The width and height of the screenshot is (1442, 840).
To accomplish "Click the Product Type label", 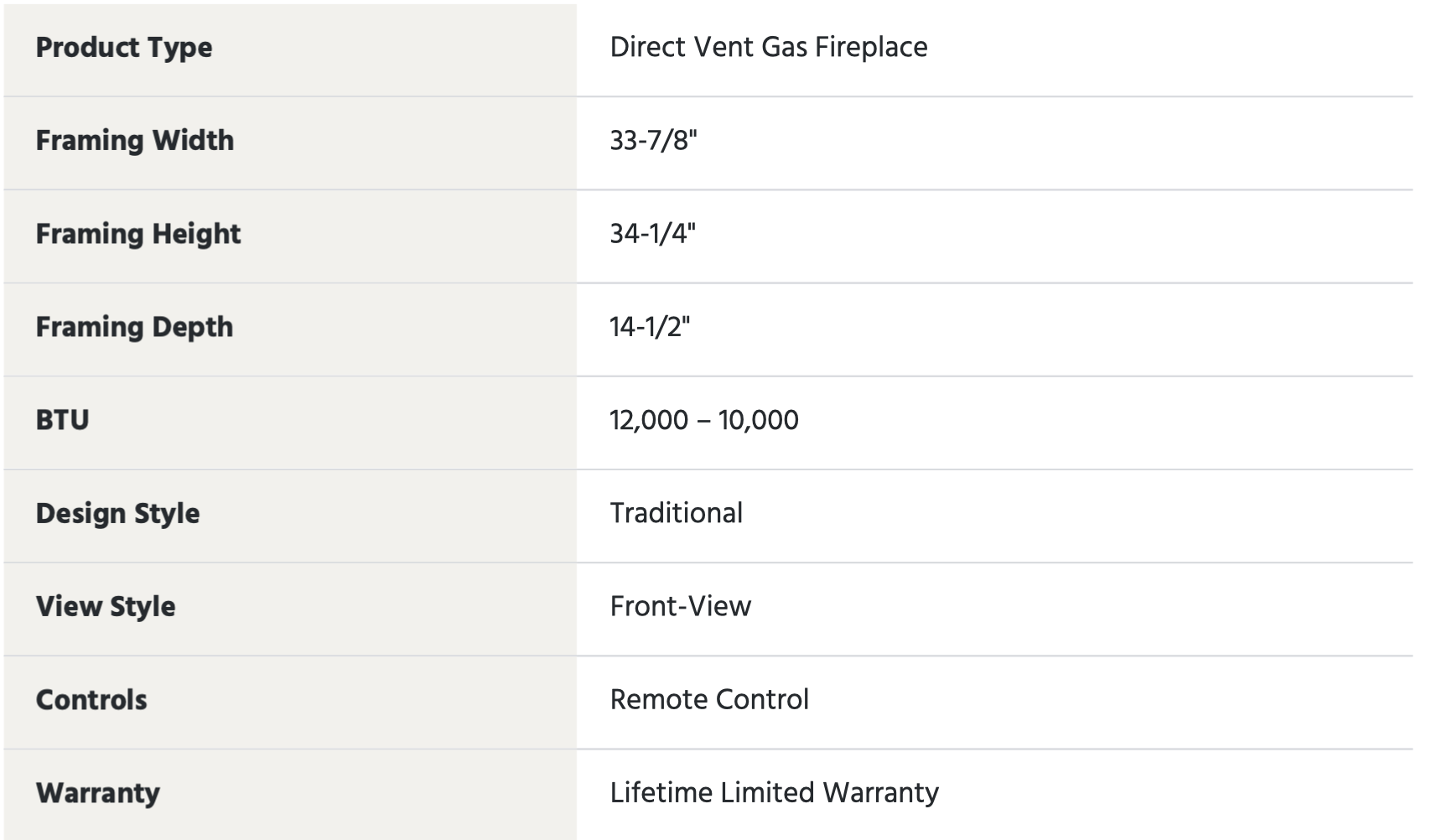I will [x=124, y=48].
